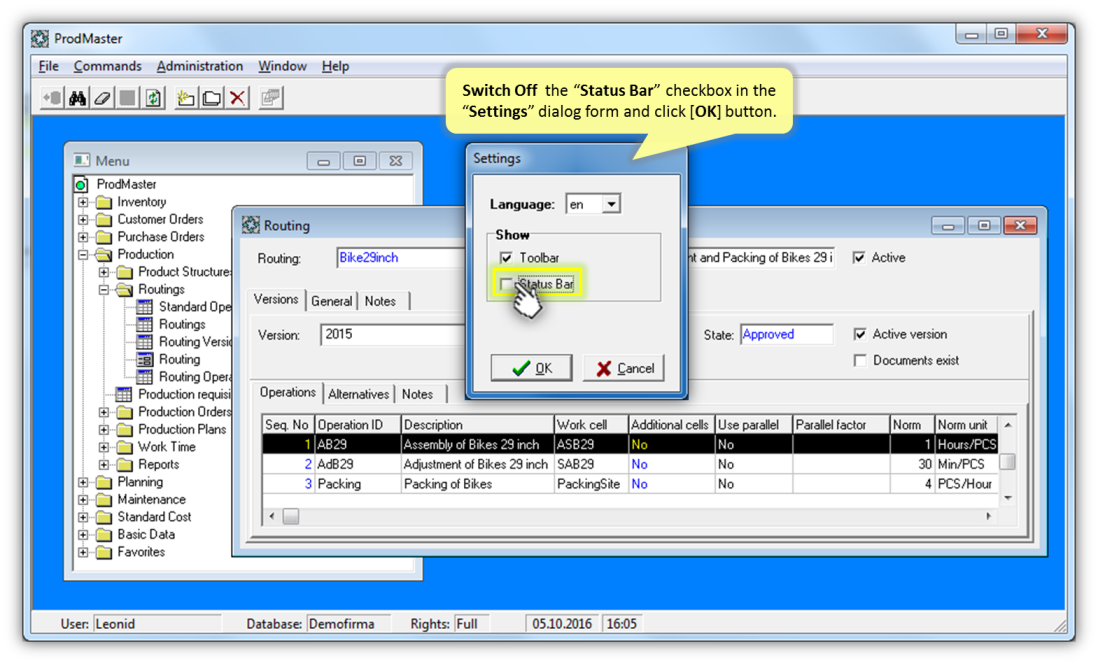Collapse the Production tree node
This screenshot has width=1098, height=664.
pyautogui.click(x=83, y=255)
